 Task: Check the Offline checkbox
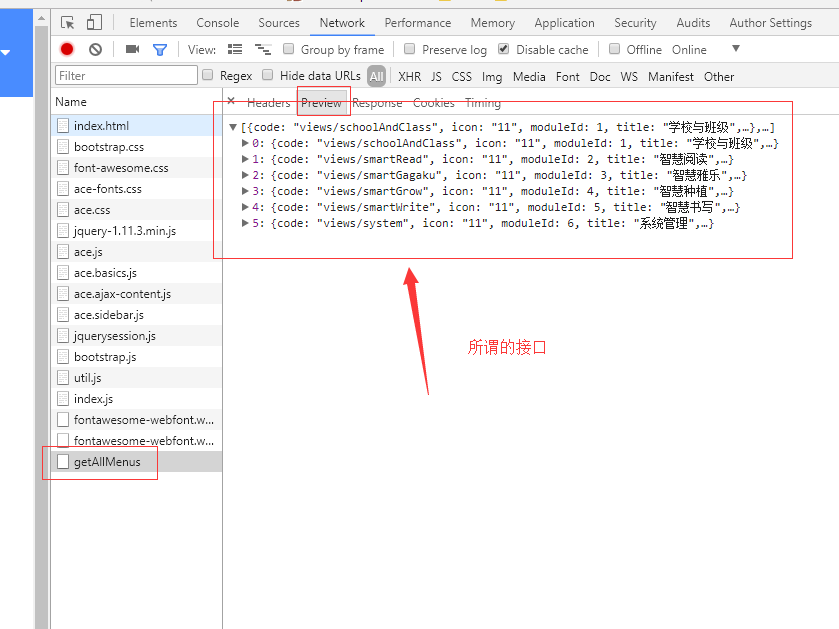(615, 49)
